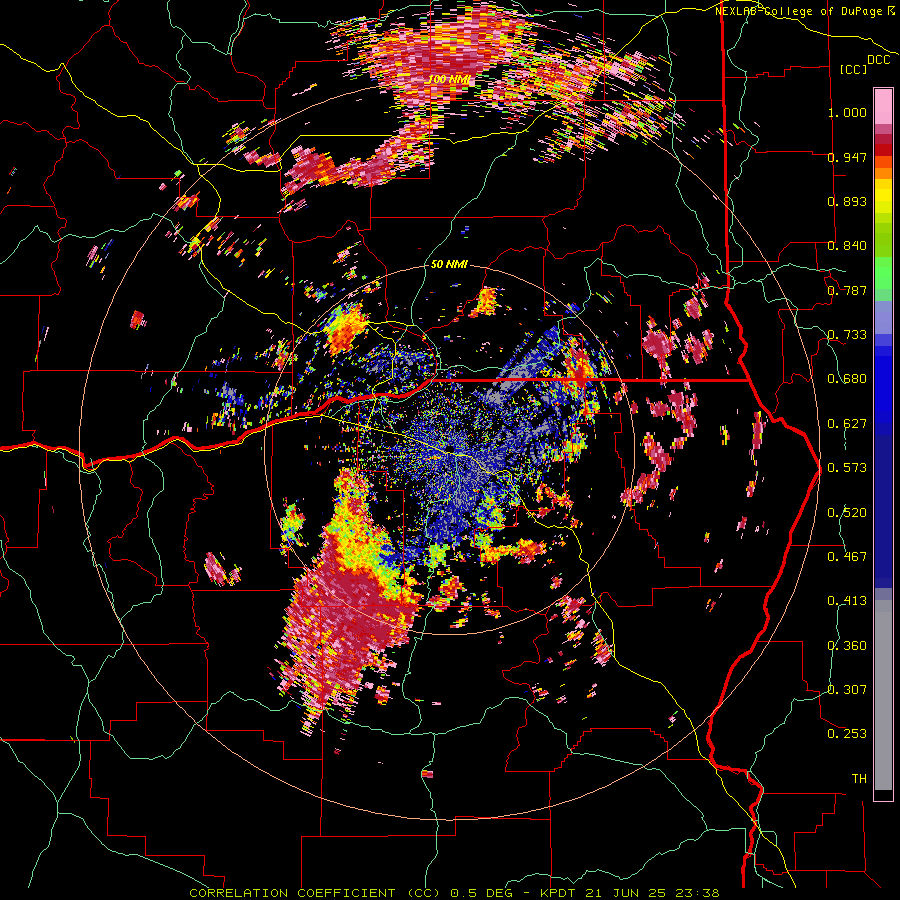Click the 0.520 legend value

tap(847, 513)
